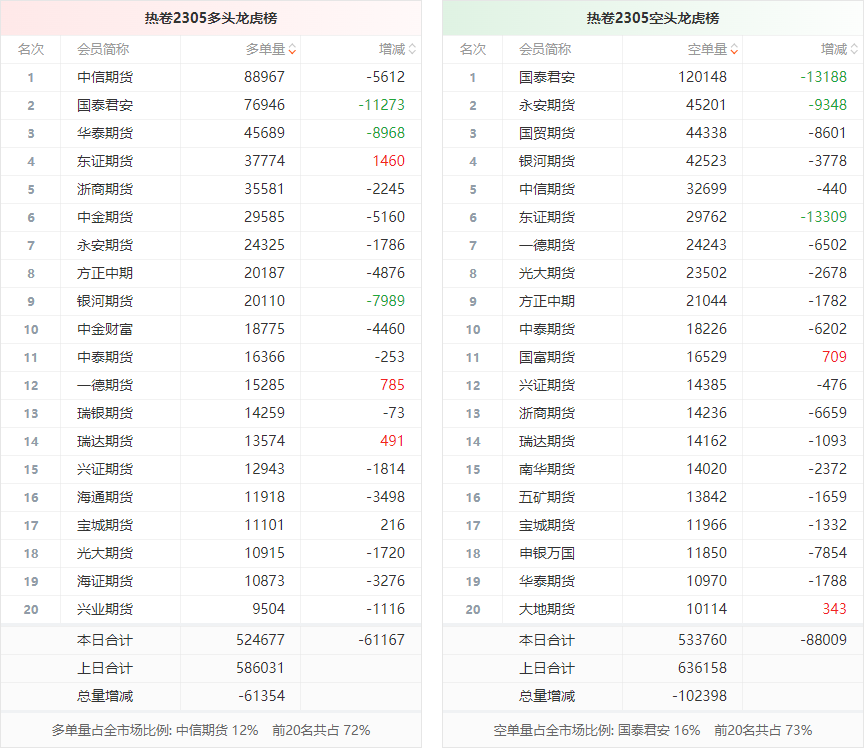
Task: Click sort arrows next to 增减 in long table
Action: (412, 49)
